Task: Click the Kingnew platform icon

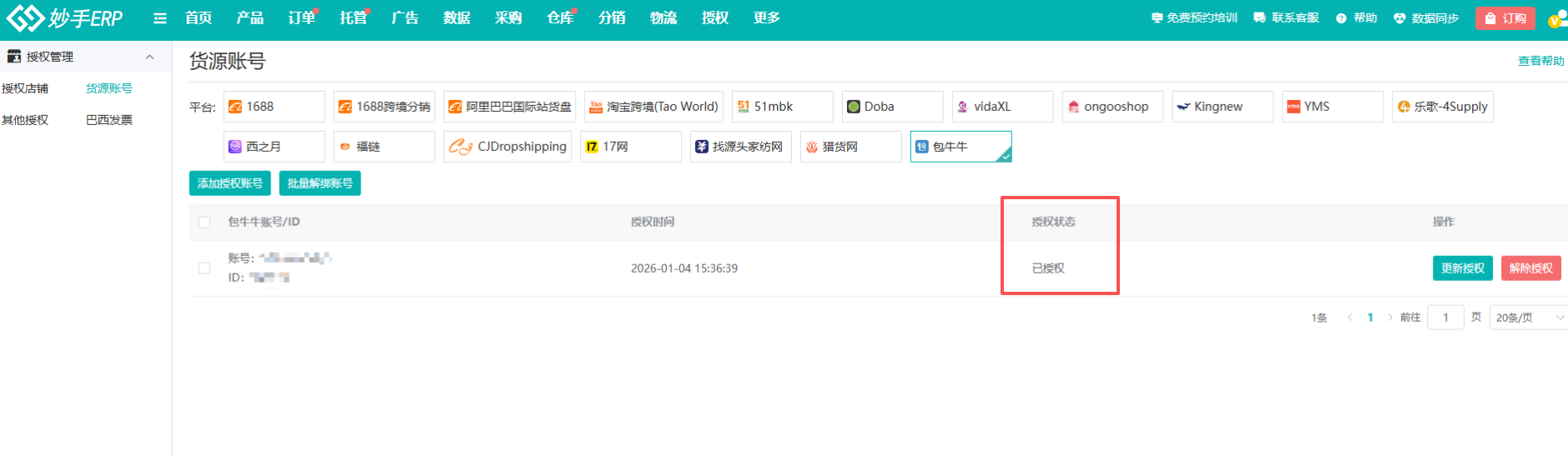Action: point(1183,107)
